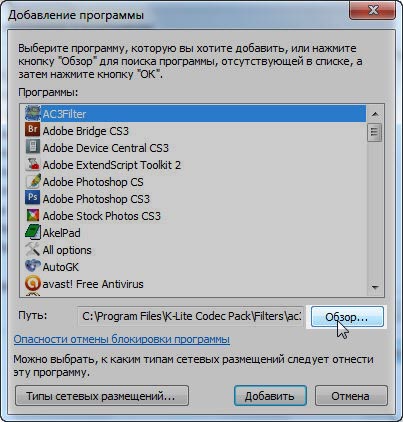Select the Adobe Bridge CS3 icon
The image size is (403, 422).
33,130
